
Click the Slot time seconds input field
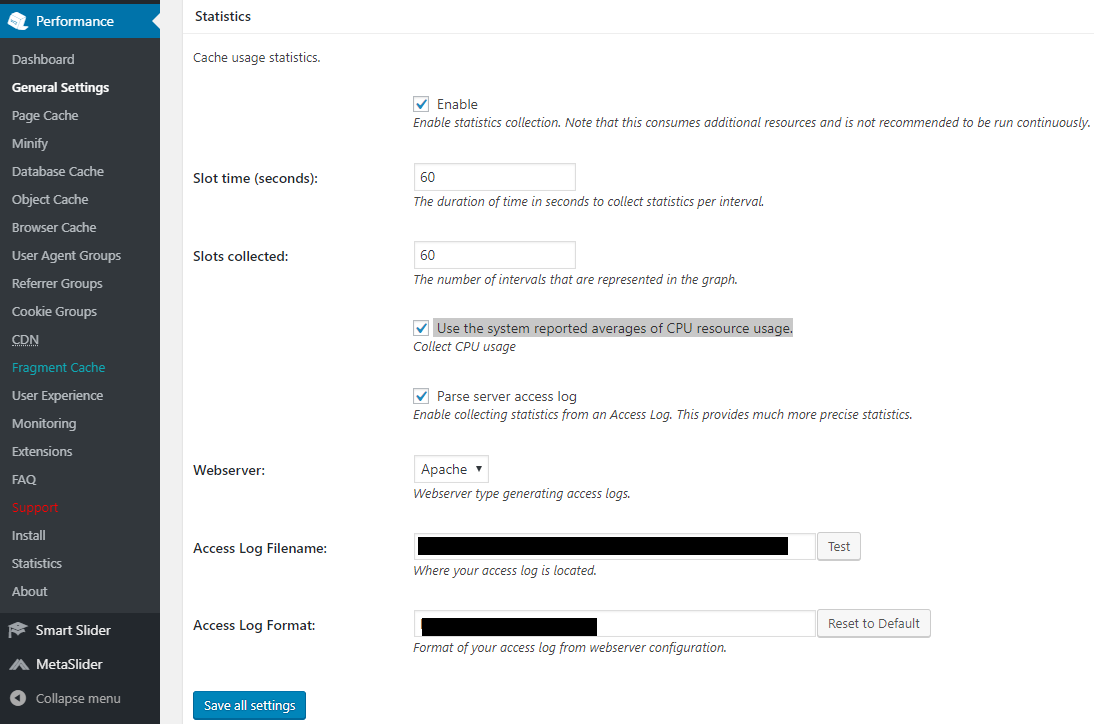(x=495, y=177)
